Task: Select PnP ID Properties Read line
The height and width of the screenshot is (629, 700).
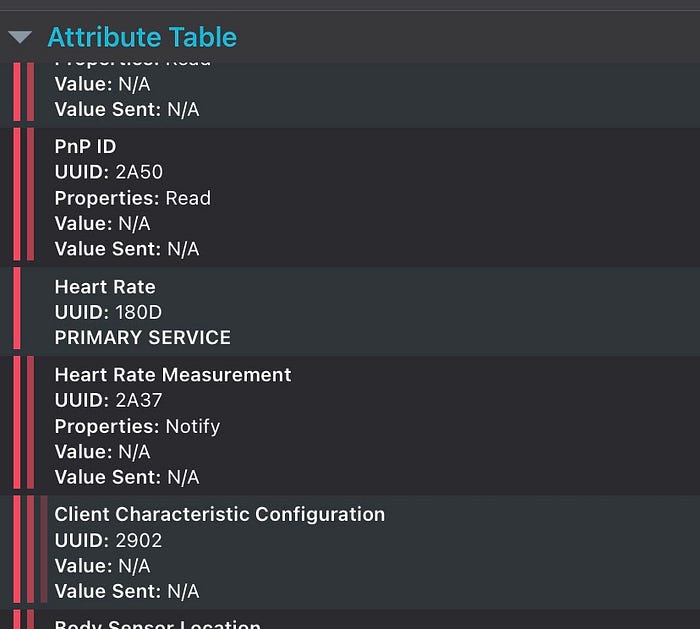Action: [x=133, y=198]
